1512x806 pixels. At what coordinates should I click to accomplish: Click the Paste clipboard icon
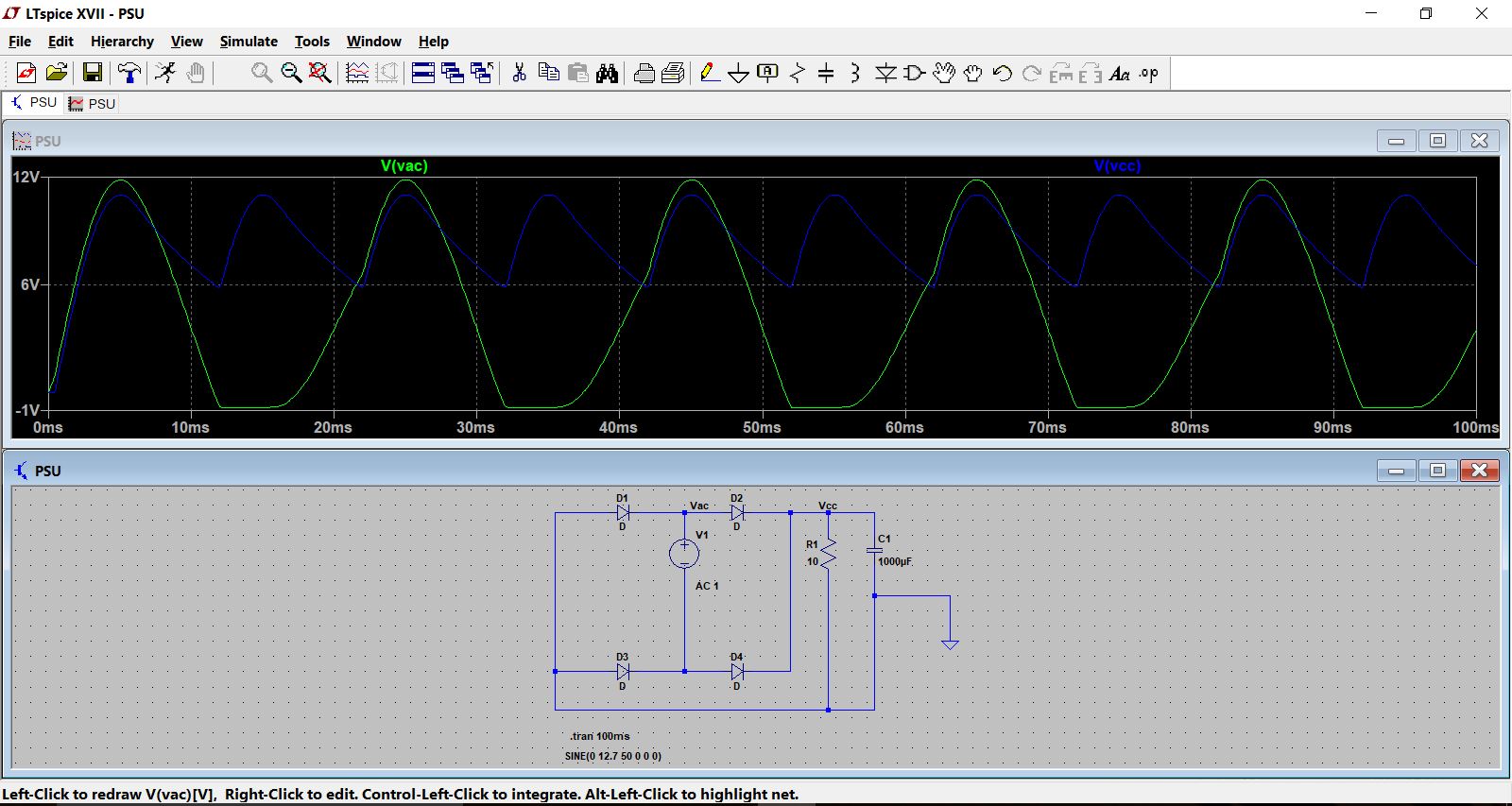(578, 73)
